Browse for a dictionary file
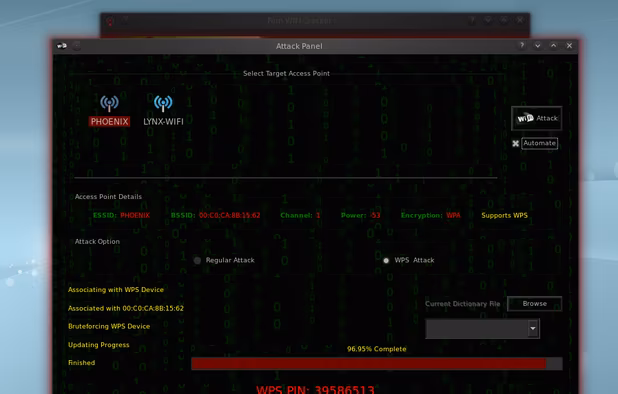 534,304
